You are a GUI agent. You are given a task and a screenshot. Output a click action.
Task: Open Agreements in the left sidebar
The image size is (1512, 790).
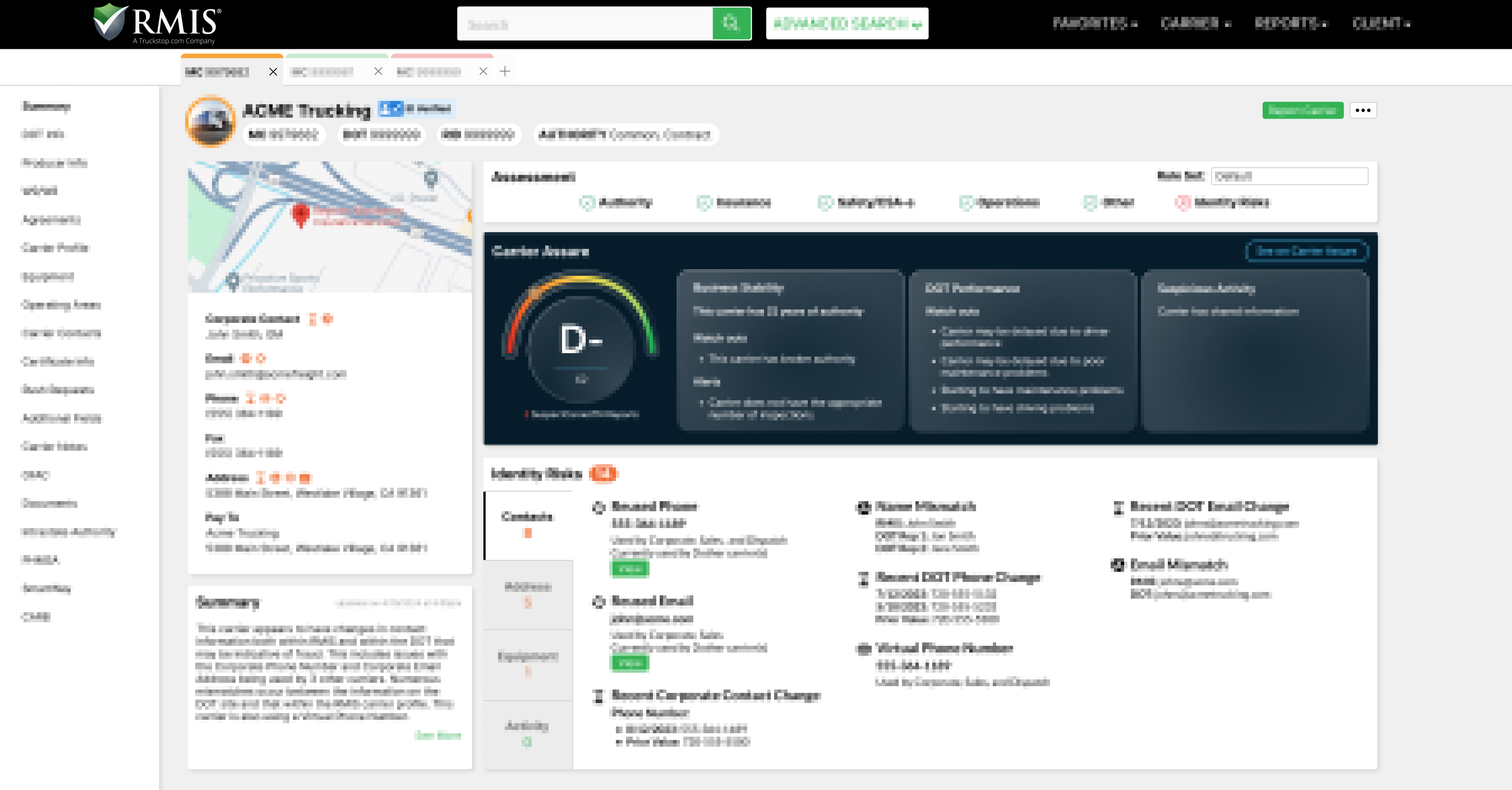[51, 219]
